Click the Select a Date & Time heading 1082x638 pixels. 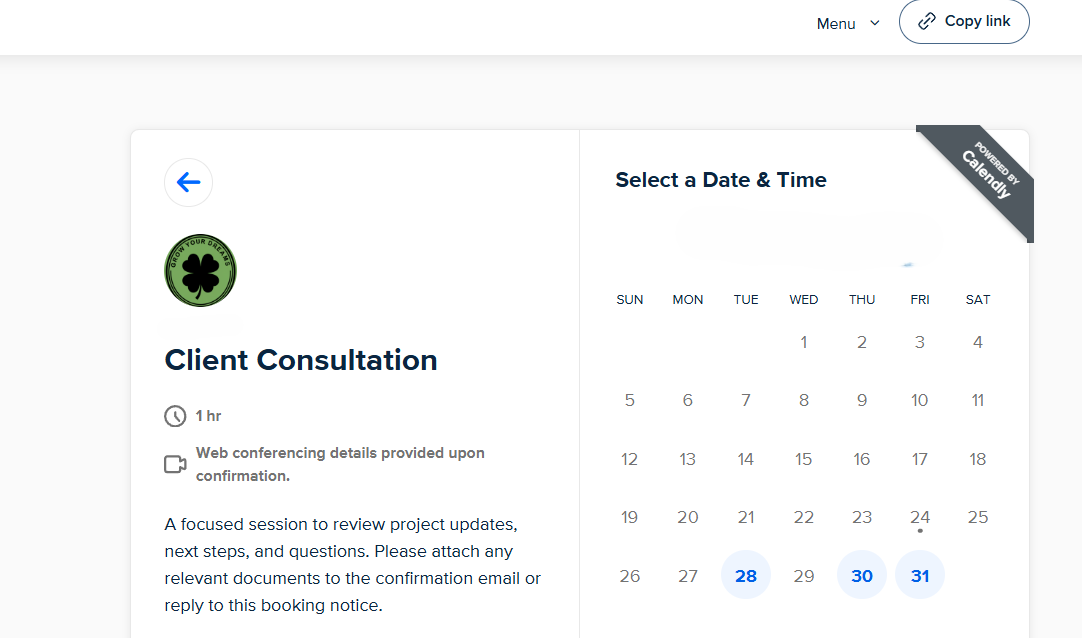(x=721, y=180)
